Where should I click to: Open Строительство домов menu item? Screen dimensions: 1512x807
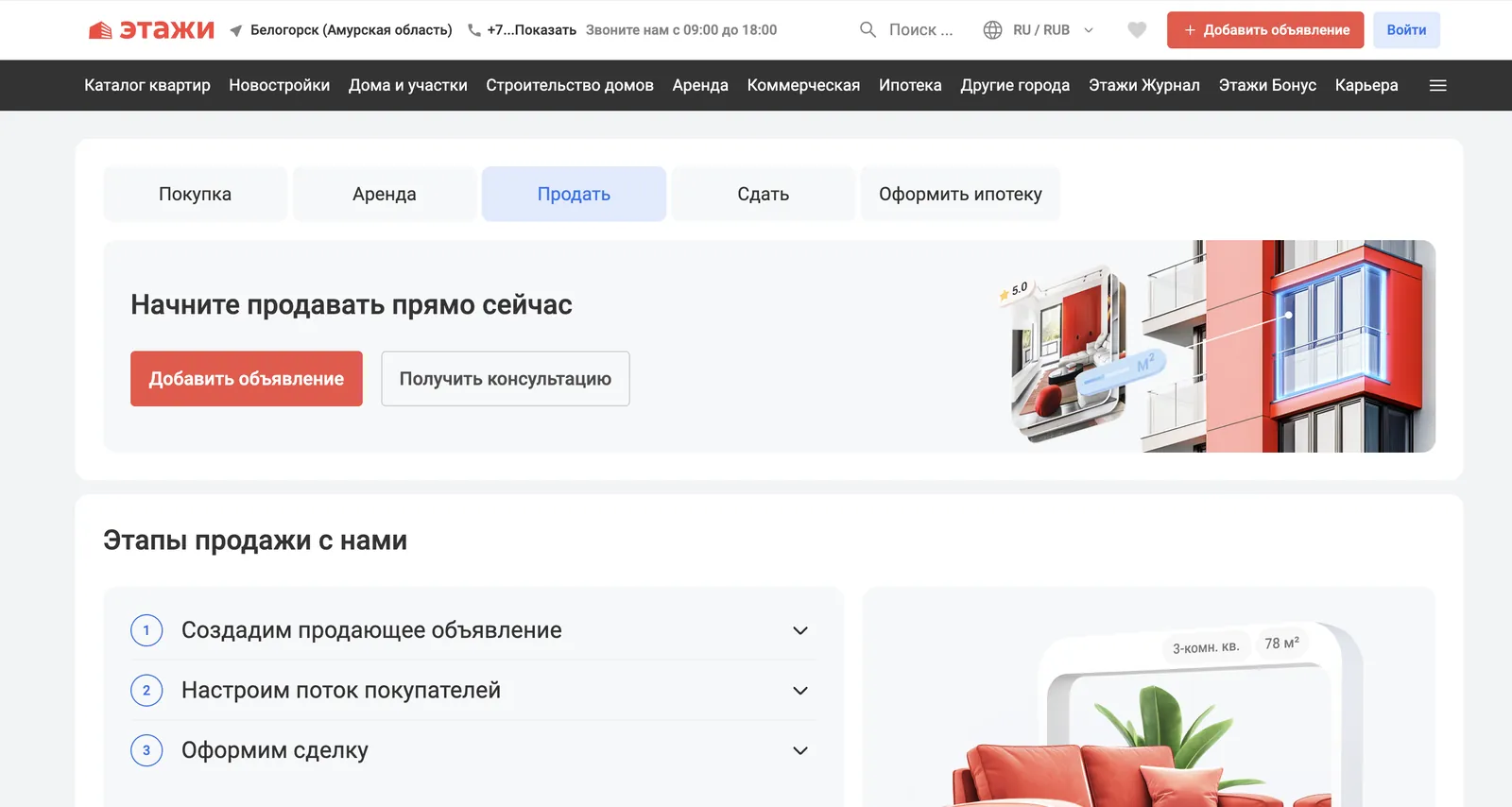(570, 85)
